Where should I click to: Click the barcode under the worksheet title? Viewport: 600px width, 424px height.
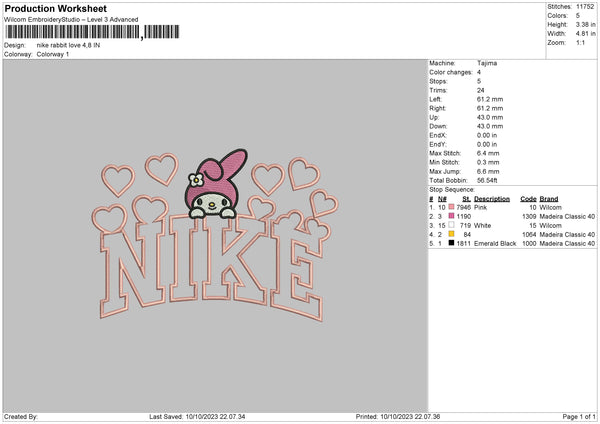92,32
